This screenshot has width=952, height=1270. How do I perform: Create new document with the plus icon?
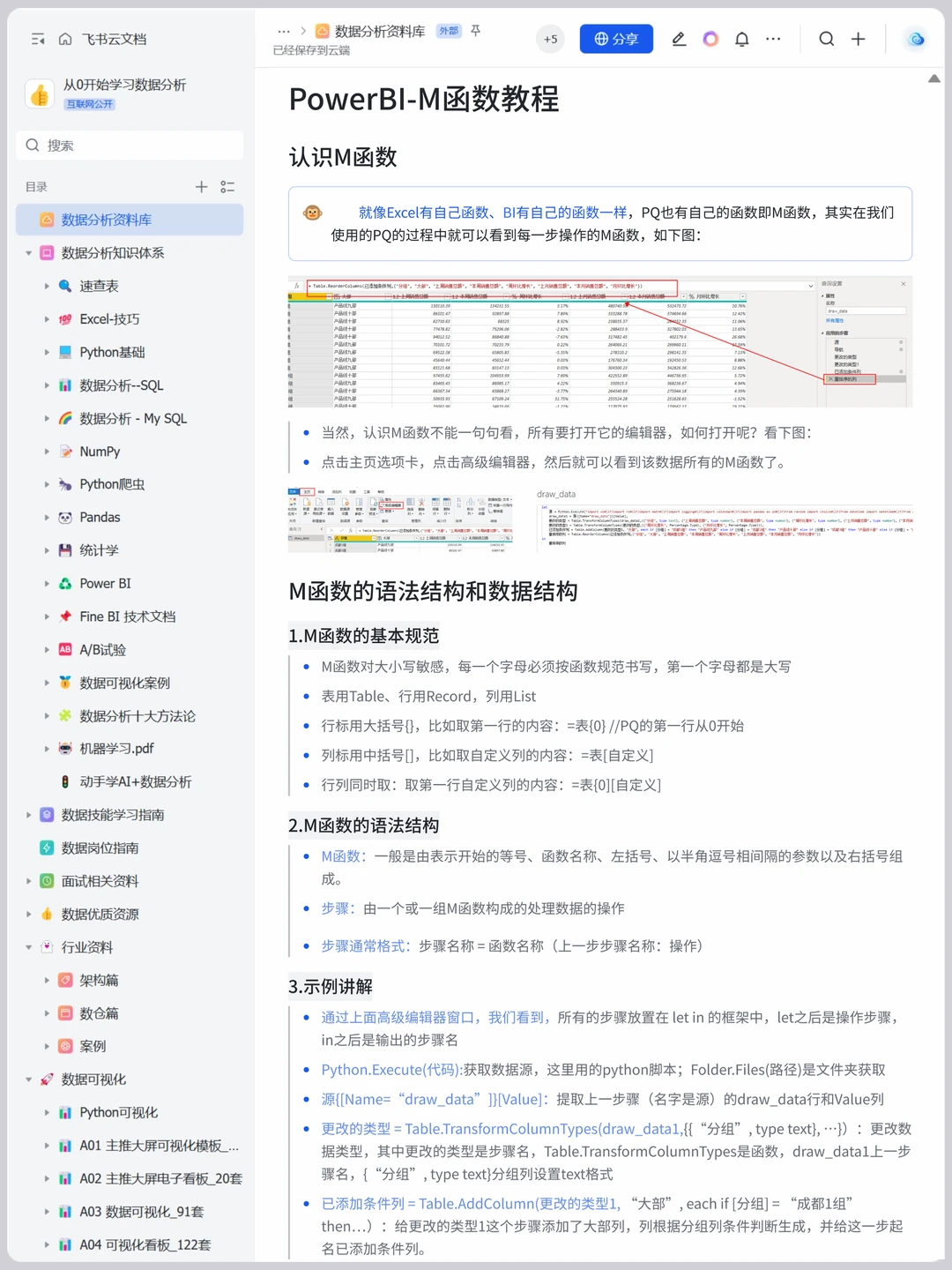point(857,39)
